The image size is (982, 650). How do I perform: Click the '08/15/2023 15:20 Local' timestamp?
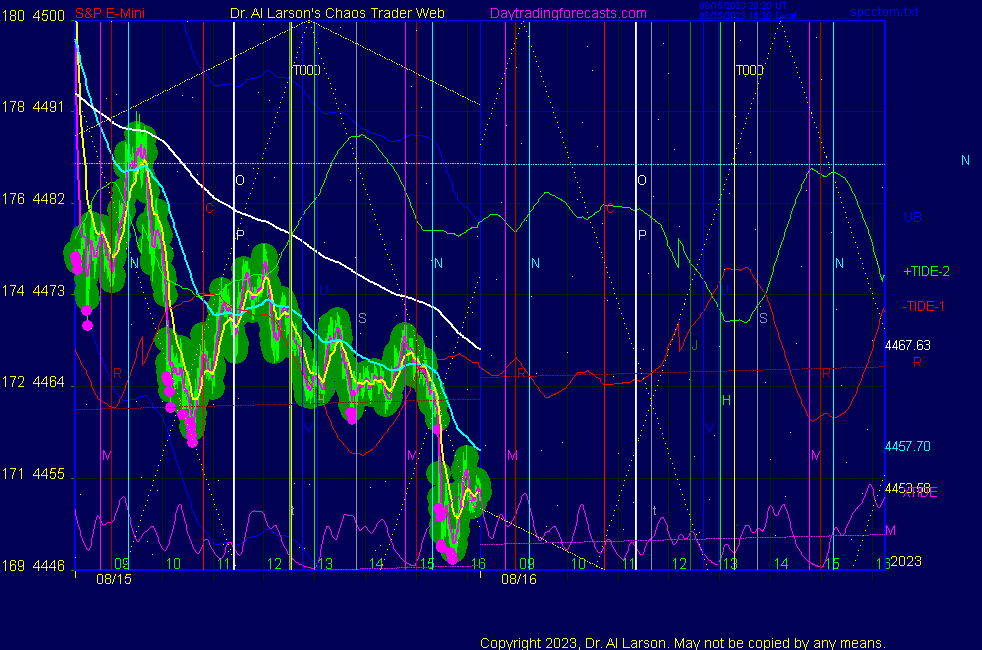point(748,16)
